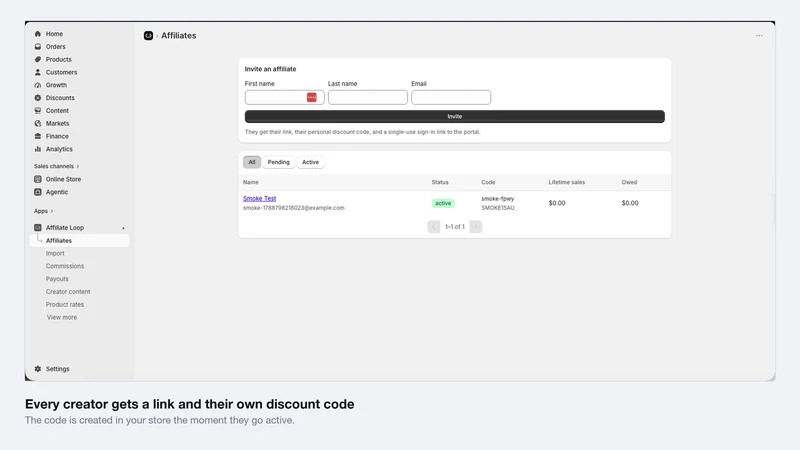Image resolution: width=800 pixels, height=450 pixels.
Task: Expand the Apps section
Action: pyautogui.click(x=43, y=211)
